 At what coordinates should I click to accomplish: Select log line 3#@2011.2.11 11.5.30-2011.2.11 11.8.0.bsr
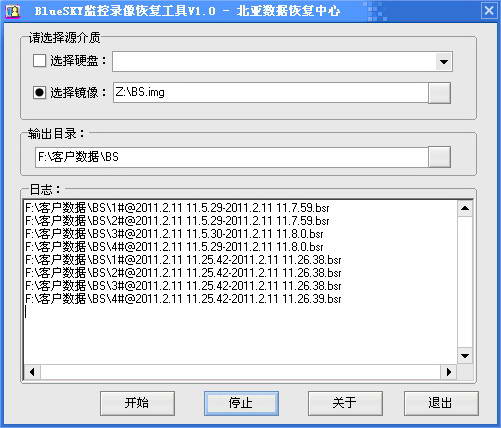(174, 234)
